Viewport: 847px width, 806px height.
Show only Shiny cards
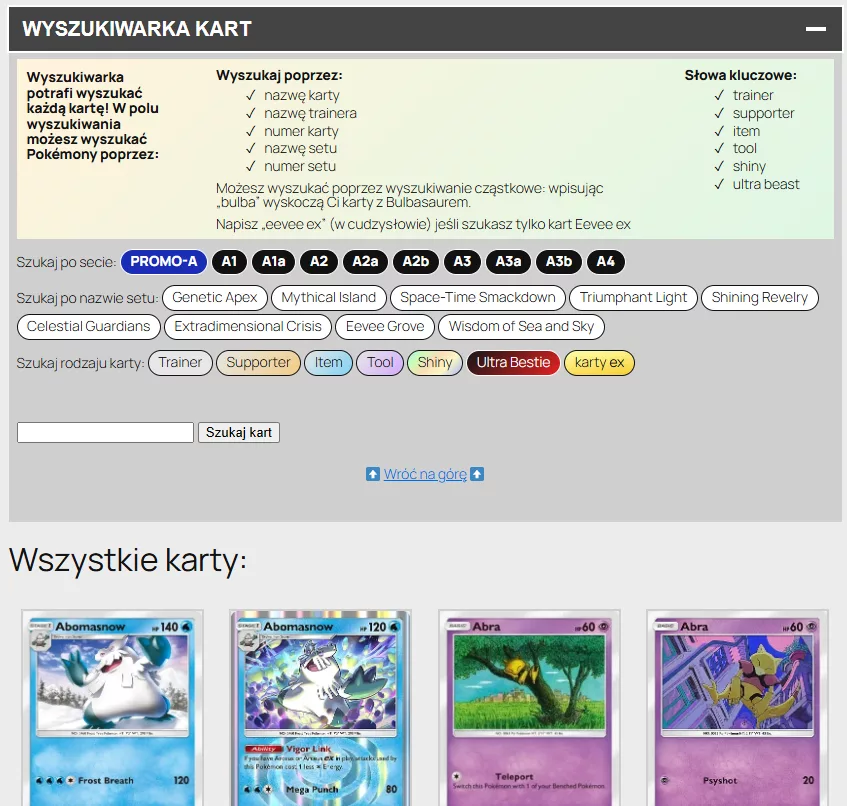click(x=434, y=363)
